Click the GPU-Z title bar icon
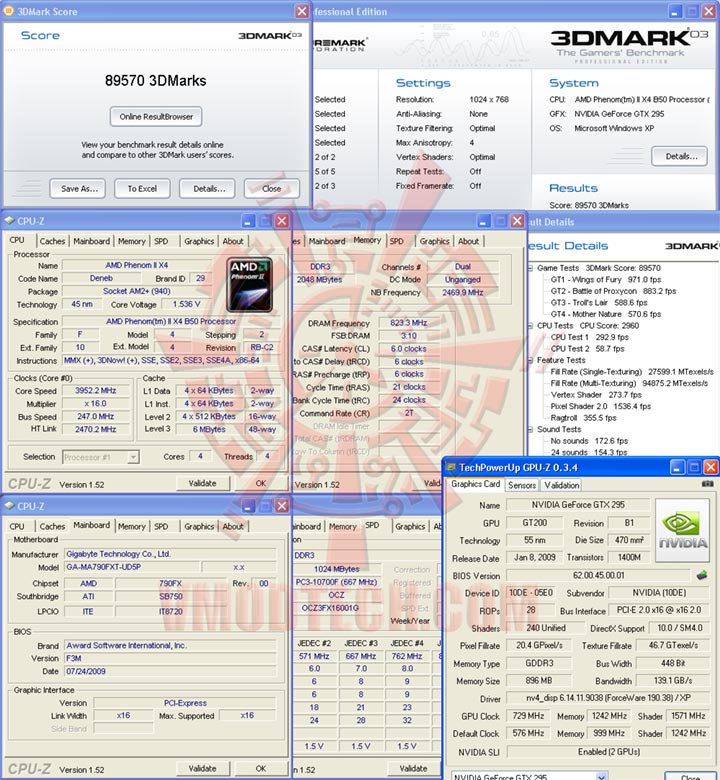Viewport: 720px width, 780px height. (451, 467)
